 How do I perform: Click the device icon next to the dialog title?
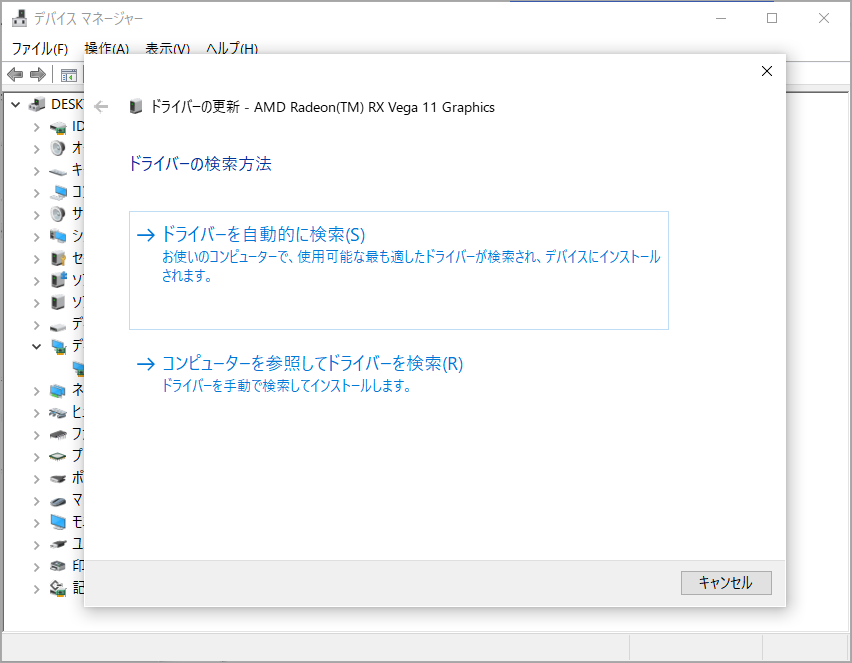click(x=135, y=106)
